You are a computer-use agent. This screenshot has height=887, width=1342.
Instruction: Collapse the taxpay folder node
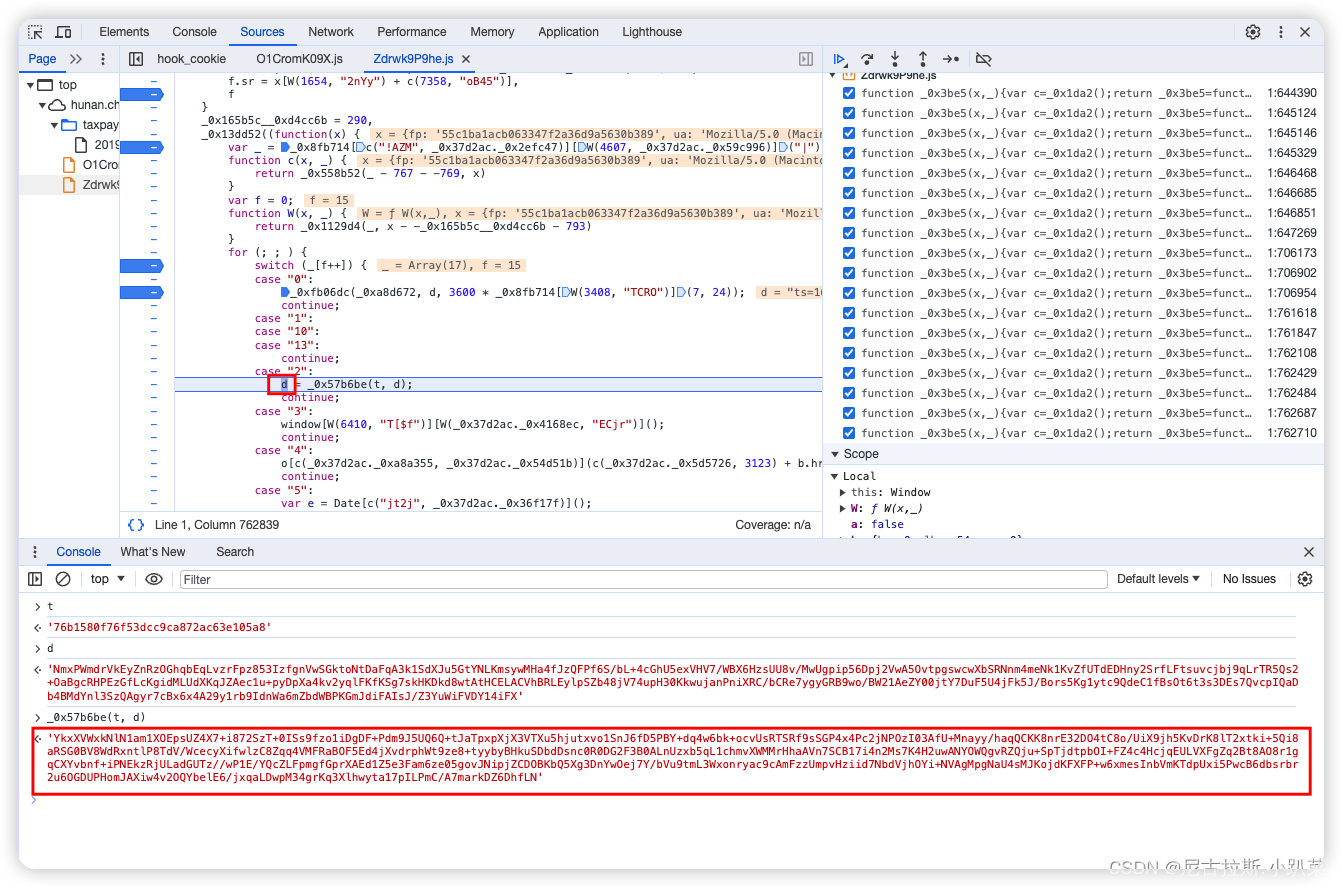(x=55, y=125)
